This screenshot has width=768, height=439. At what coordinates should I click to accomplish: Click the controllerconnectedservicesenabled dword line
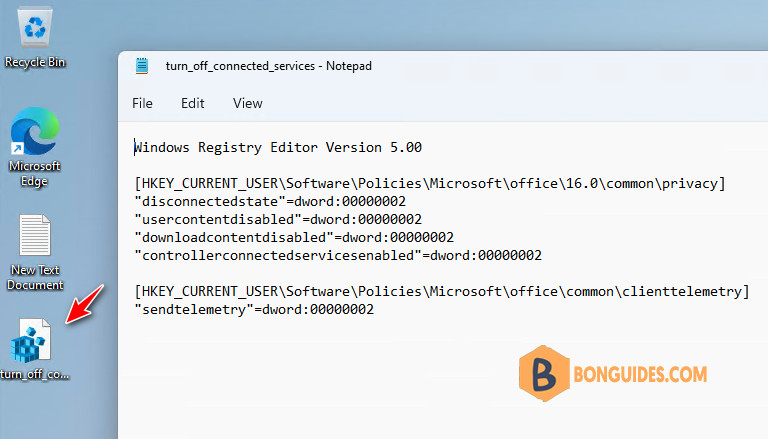pyautogui.click(x=338, y=256)
